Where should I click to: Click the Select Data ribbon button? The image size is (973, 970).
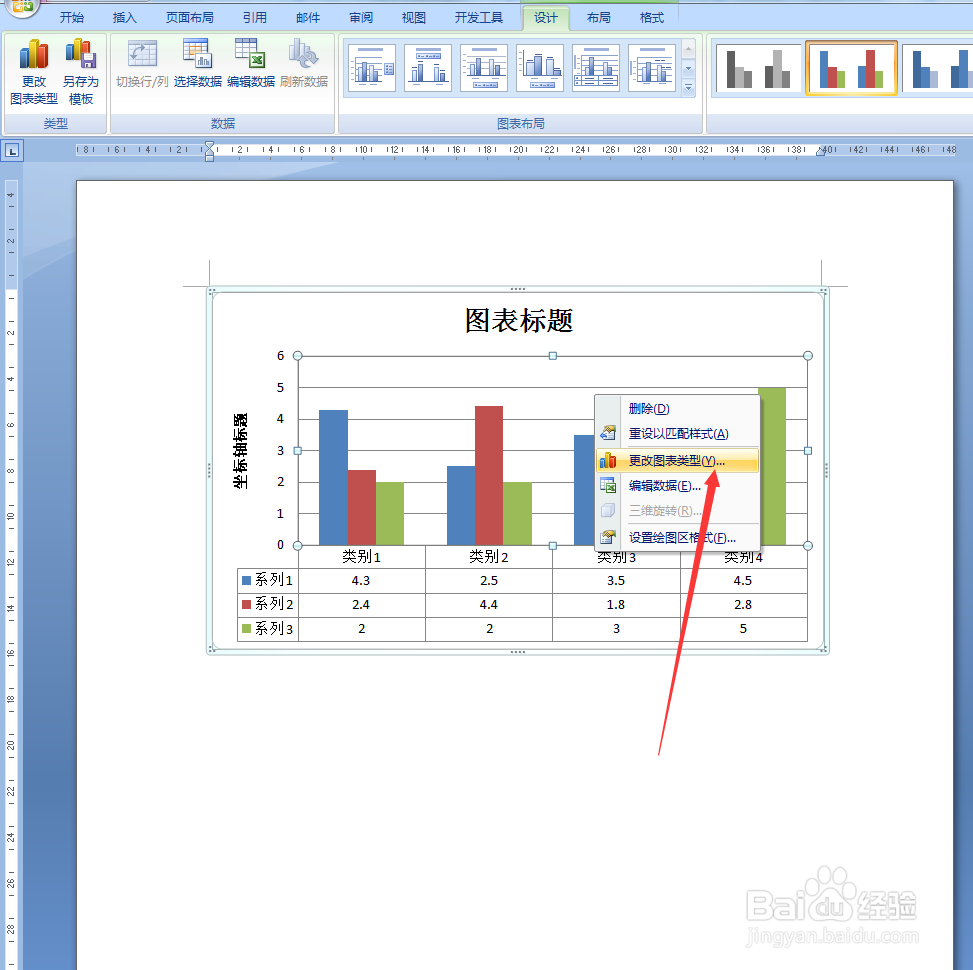point(197,63)
